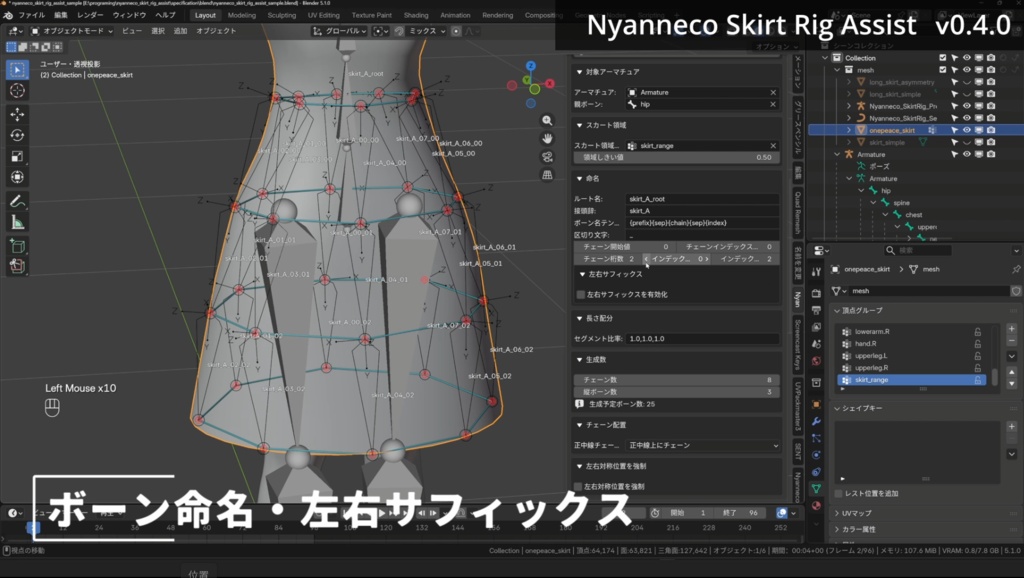
Task: Show long_skirt_simple in viewport
Action: pyautogui.click(x=967, y=94)
